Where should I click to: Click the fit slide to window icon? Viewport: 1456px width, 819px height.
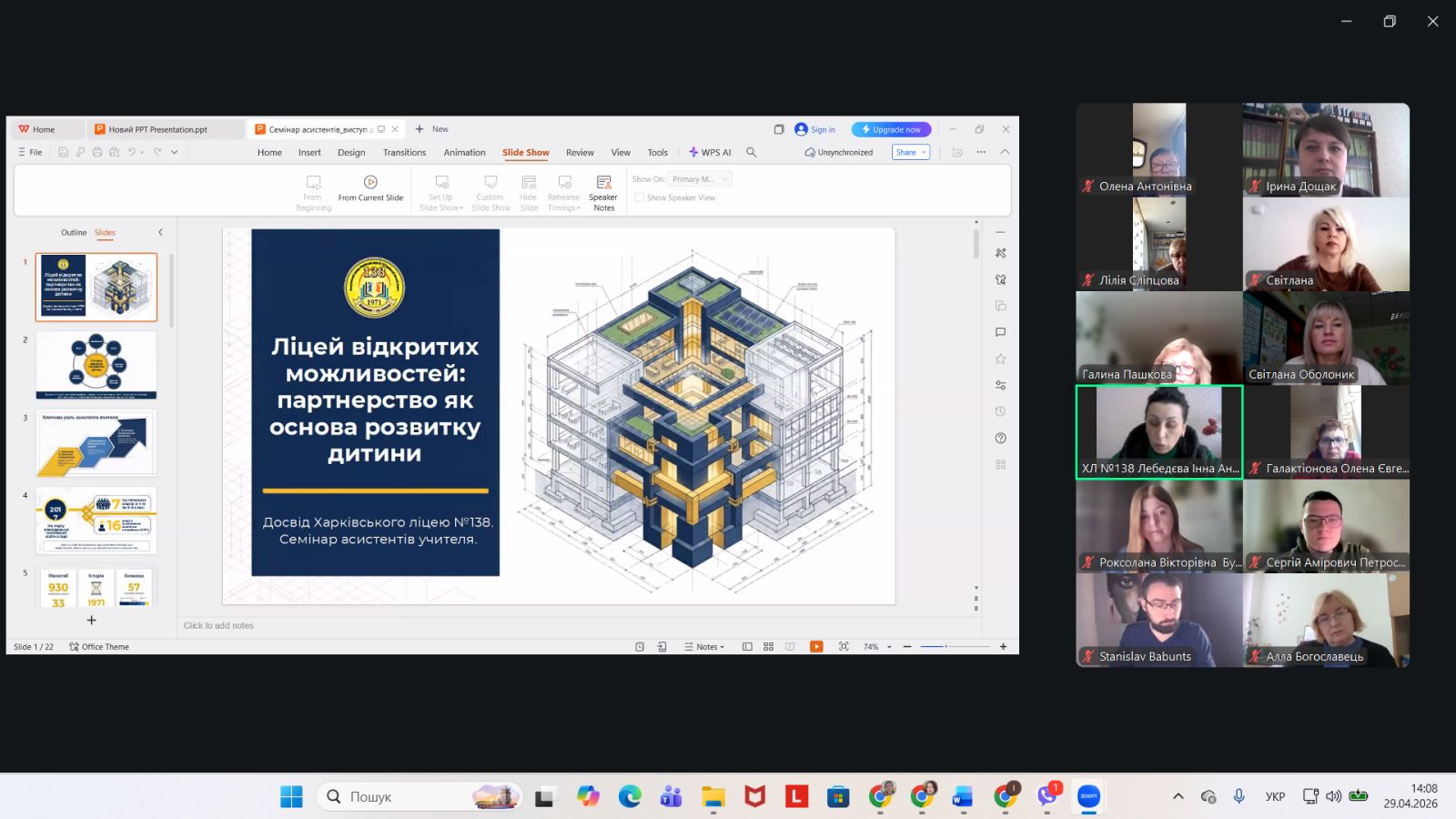click(x=844, y=647)
